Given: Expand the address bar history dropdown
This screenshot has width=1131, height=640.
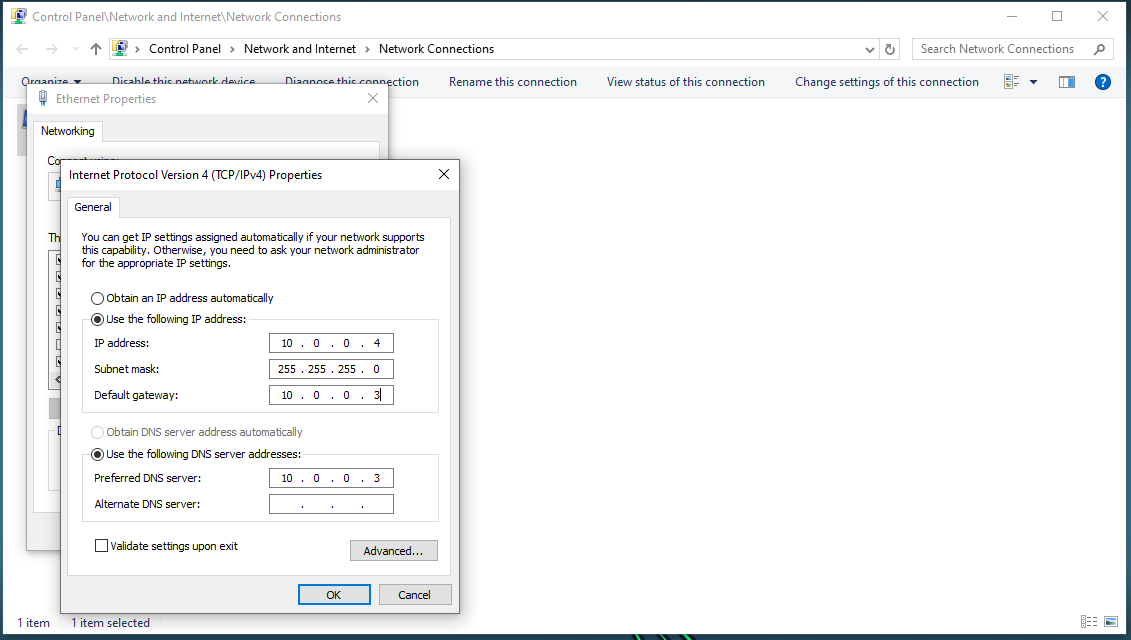Looking at the screenshot, I should pos(869,49).
